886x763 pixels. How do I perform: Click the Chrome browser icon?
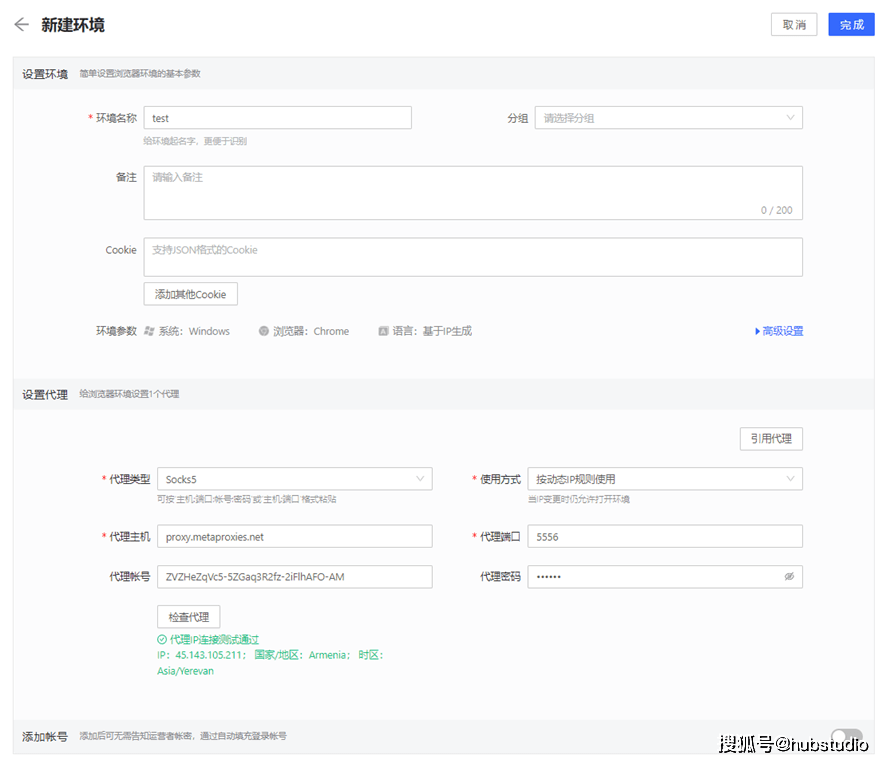point(264,331)
